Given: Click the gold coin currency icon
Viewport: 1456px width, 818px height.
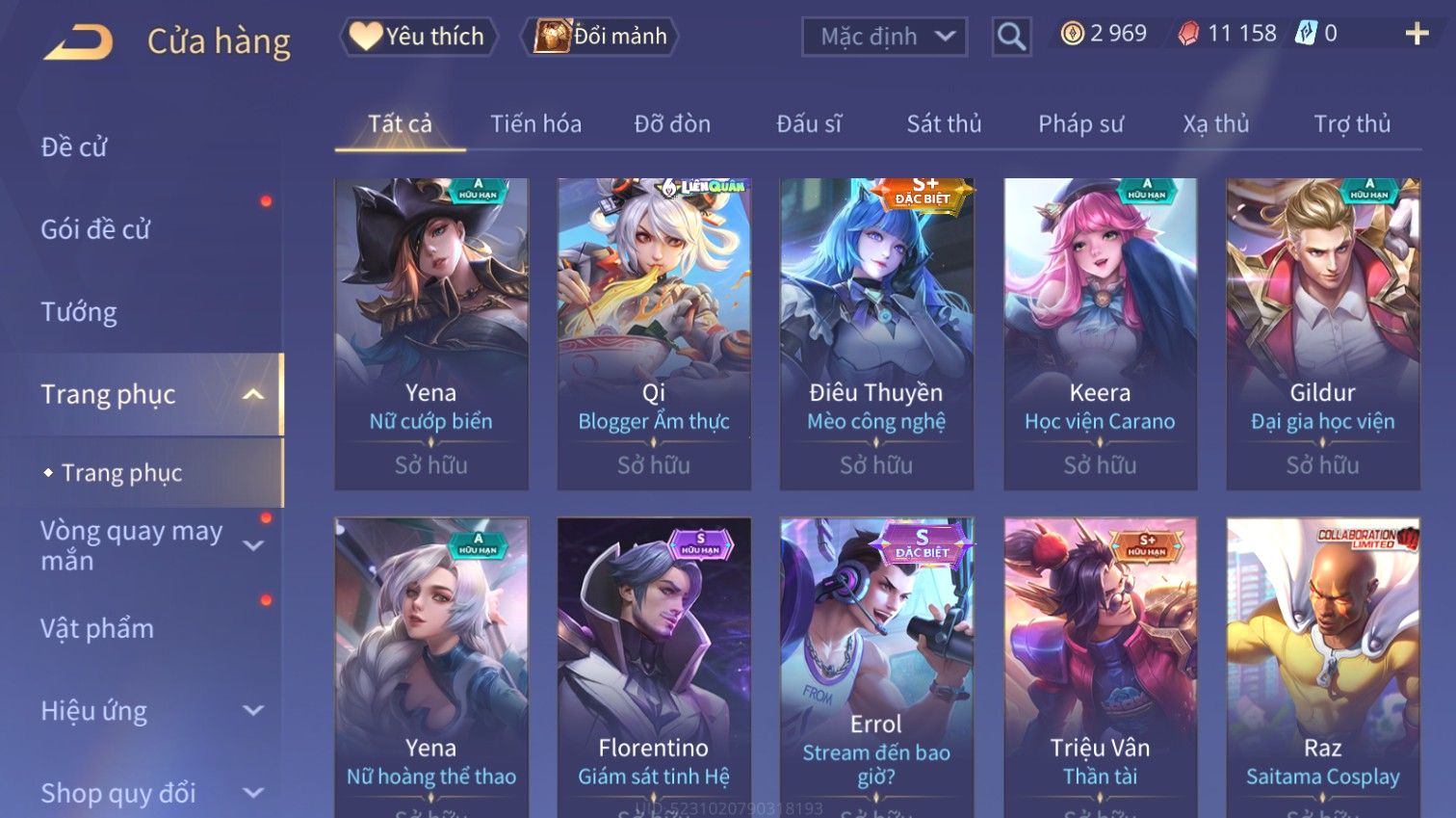Looking at the screenshot, I should click(1072, 34).
